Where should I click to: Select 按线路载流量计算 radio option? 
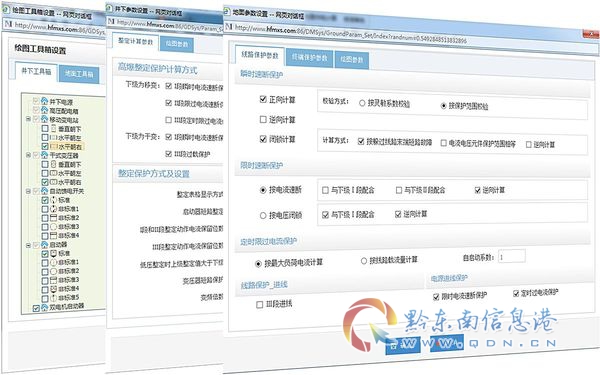pos(364,261)
